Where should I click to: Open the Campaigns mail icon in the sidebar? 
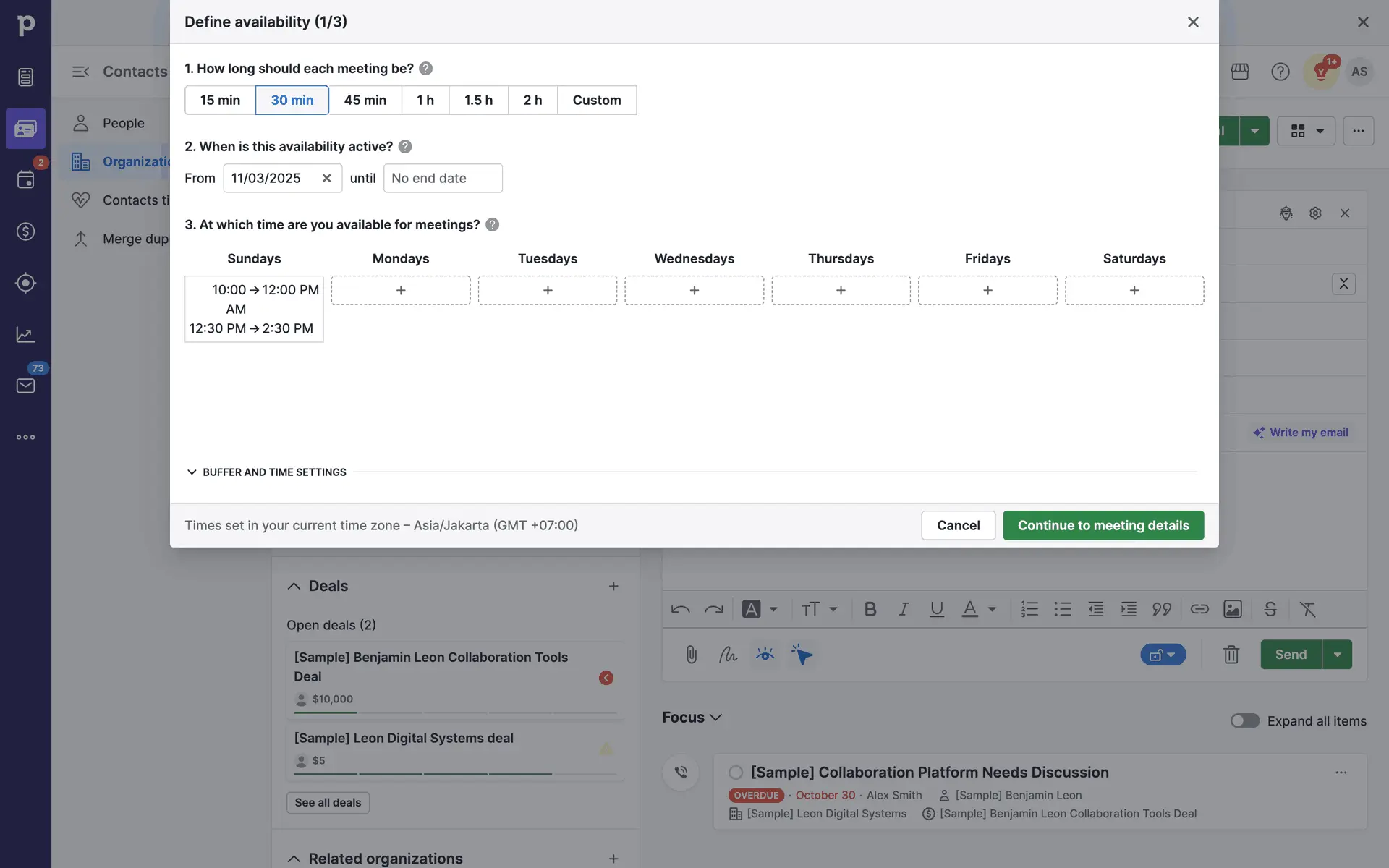25,386
